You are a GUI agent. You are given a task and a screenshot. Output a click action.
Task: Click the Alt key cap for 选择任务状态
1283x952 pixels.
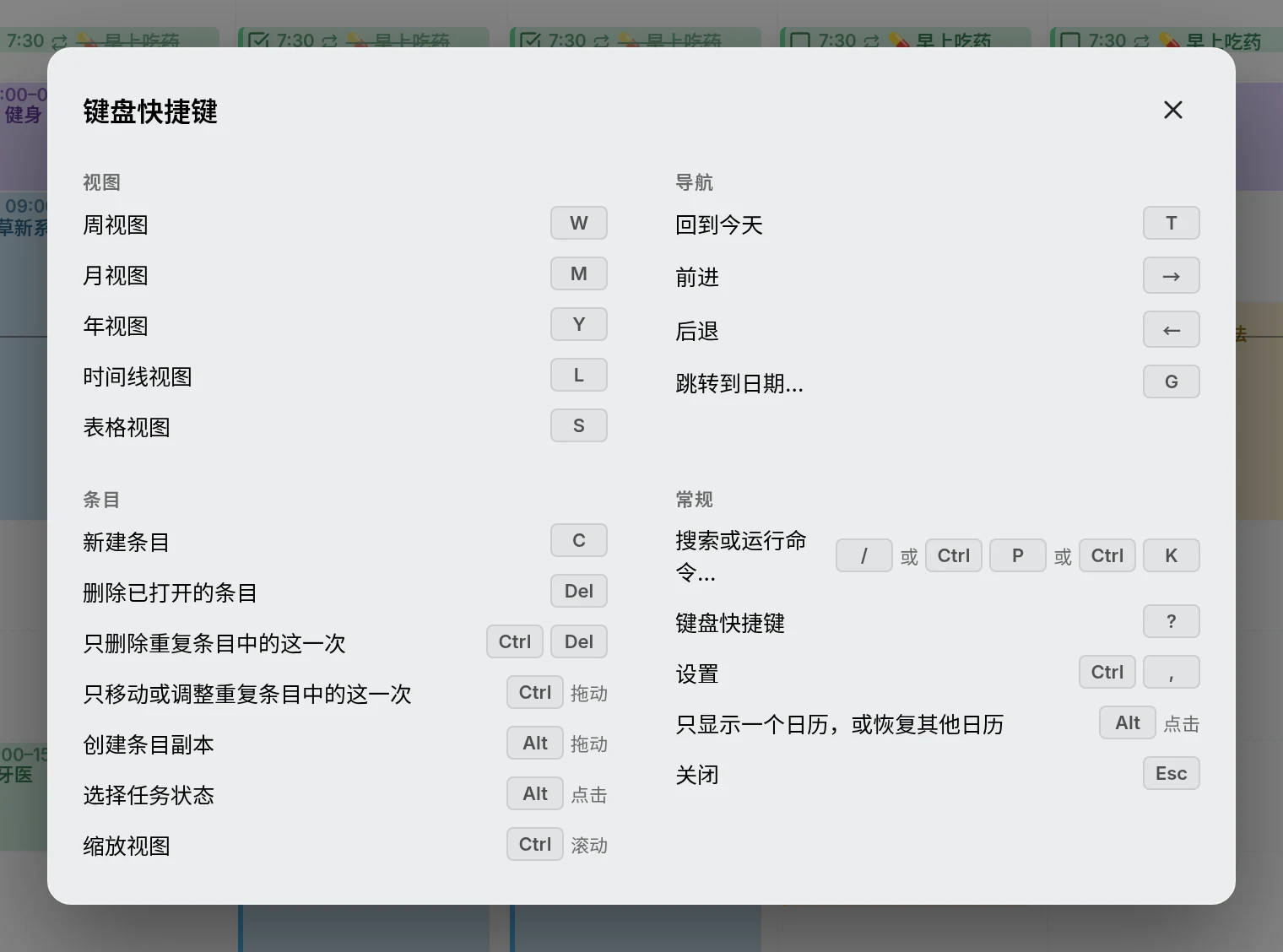click(x=535, y=794)
